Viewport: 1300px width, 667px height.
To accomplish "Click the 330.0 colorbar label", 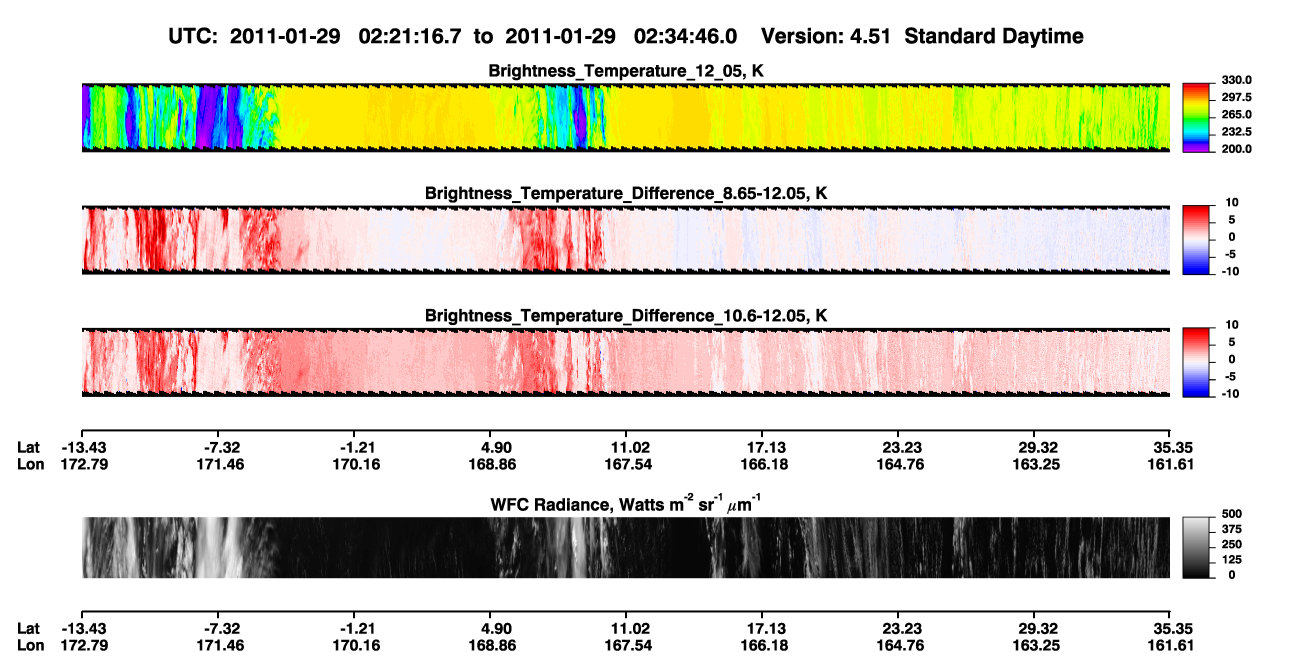I will [x=1238, y=80].
